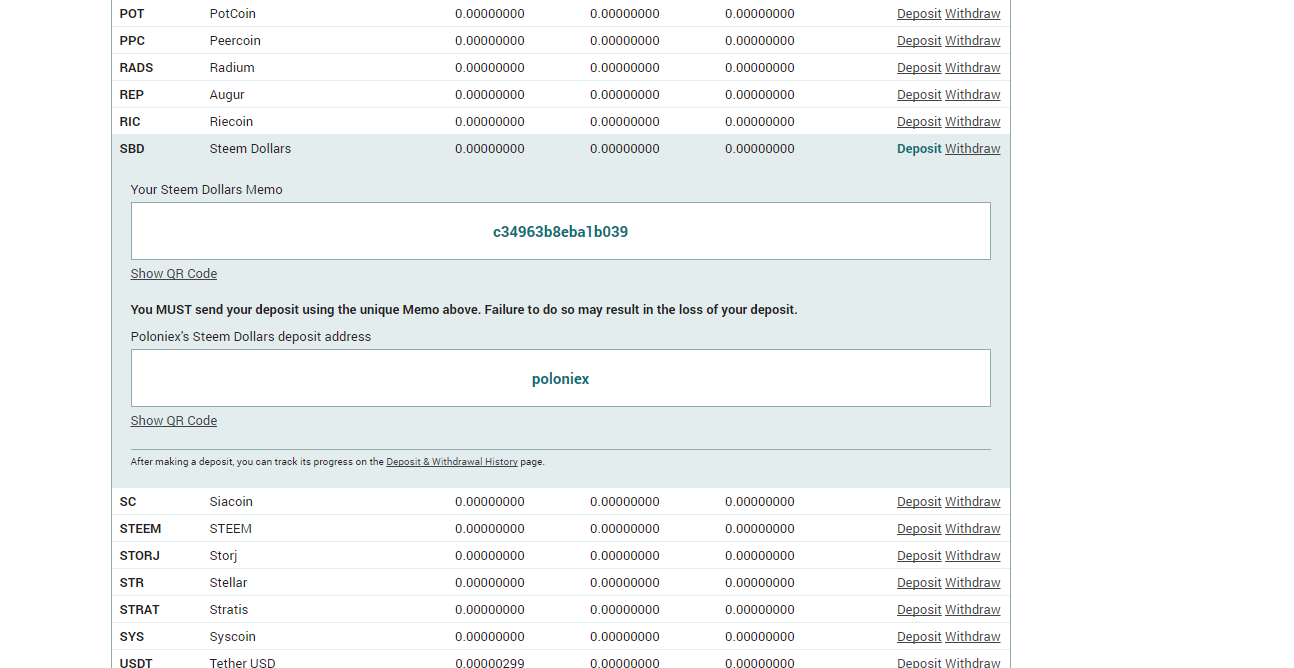Open Withdraw for Augur row
Viewport: 1294px width, 668px height.
click(973, 95)
